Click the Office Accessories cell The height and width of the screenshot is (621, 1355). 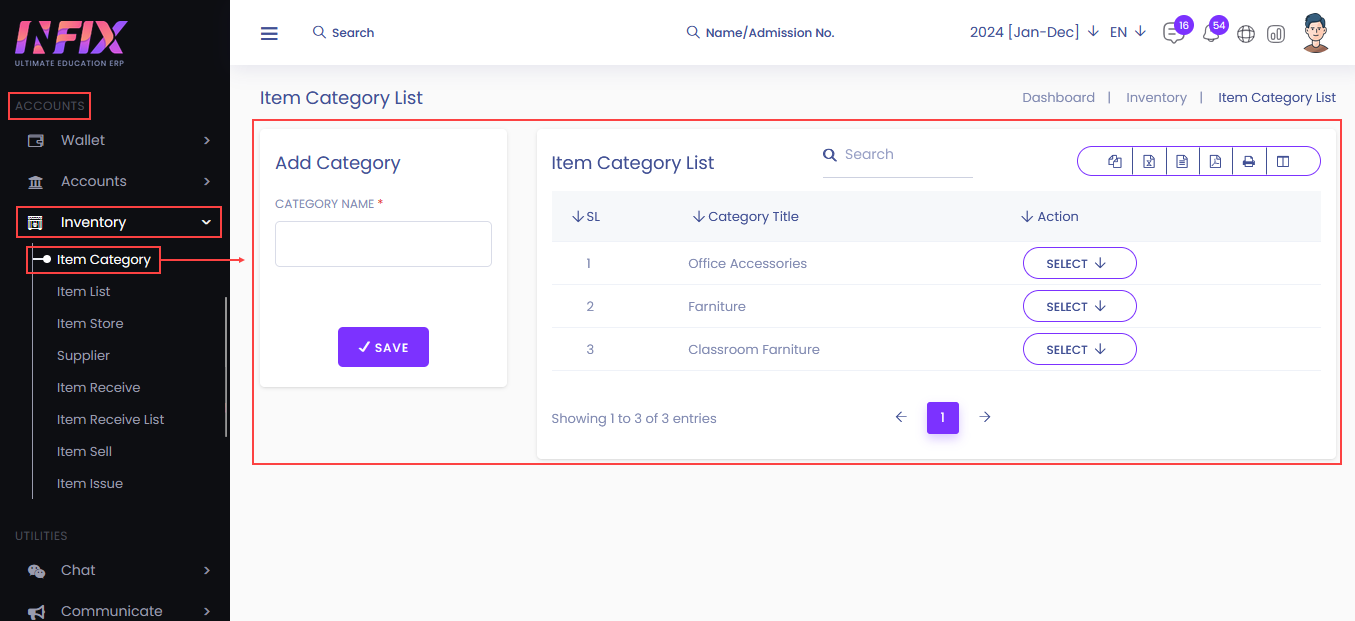point(747,264)
